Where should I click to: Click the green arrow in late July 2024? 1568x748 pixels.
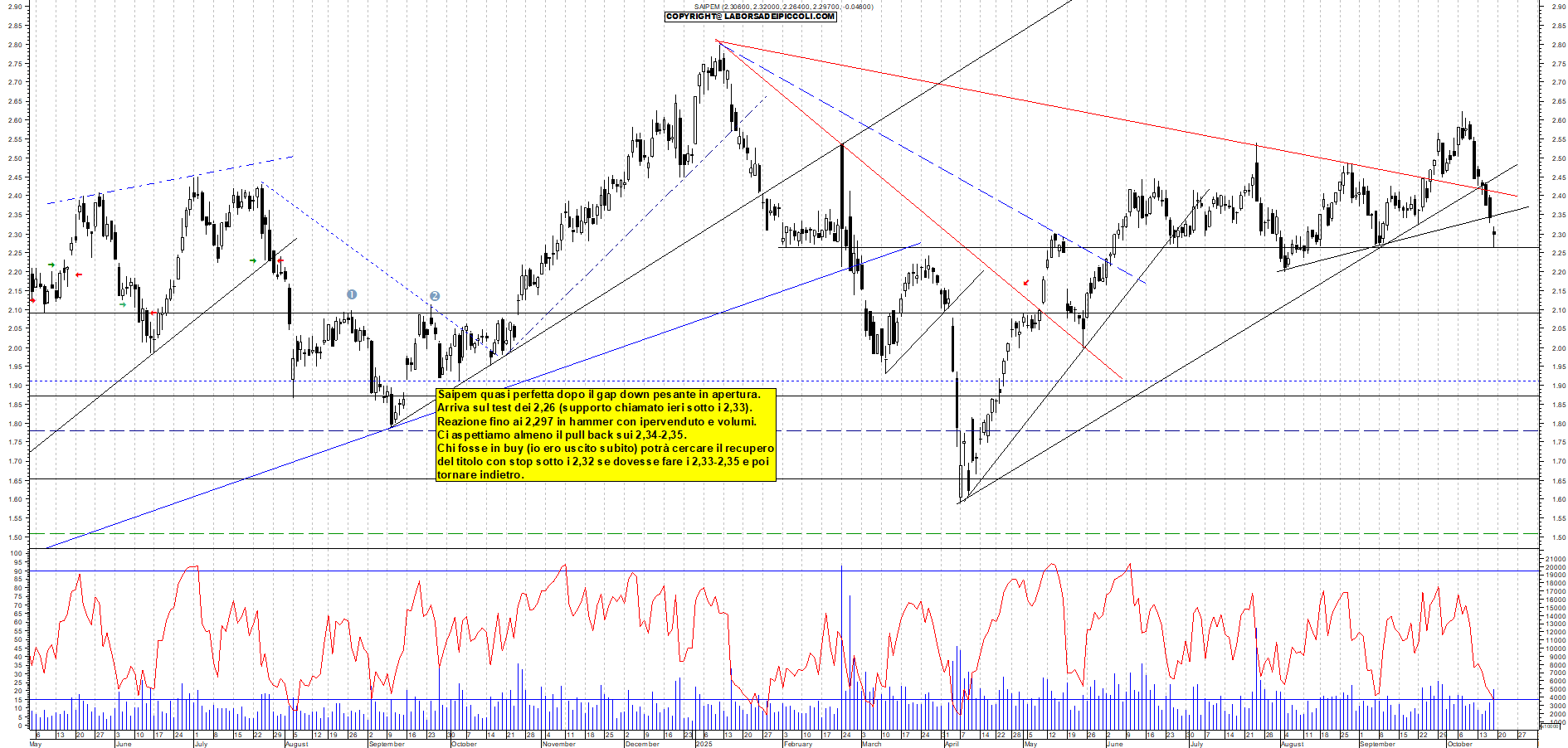[x=254, y=260]
